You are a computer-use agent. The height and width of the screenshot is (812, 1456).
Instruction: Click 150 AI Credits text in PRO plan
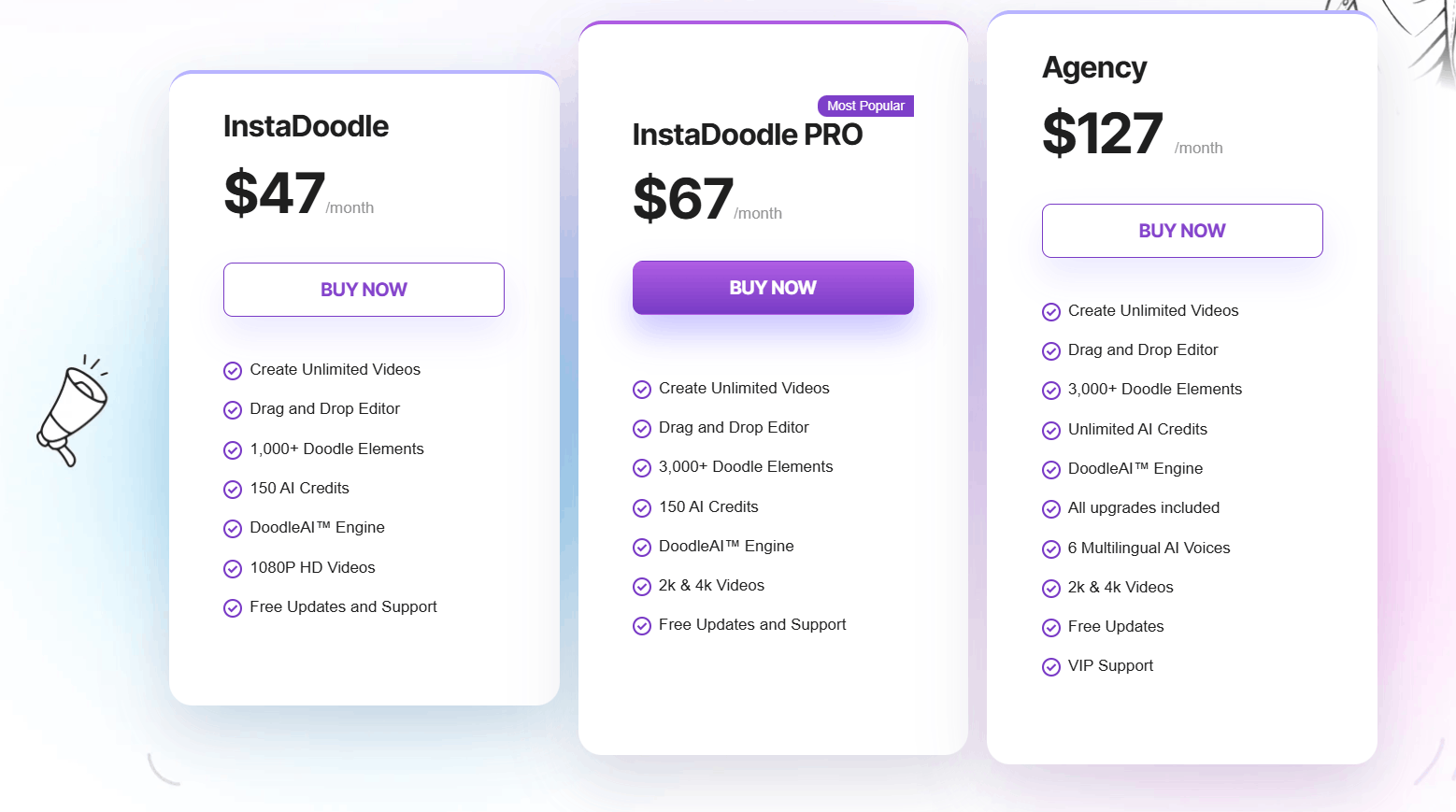[708, 507]
